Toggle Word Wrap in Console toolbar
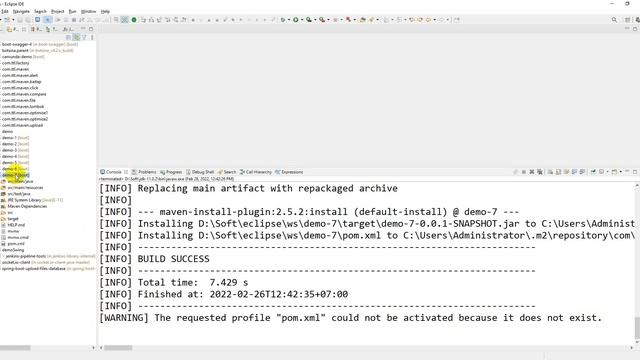The width and height of the screenshot is (640, 360). (567, 172)
